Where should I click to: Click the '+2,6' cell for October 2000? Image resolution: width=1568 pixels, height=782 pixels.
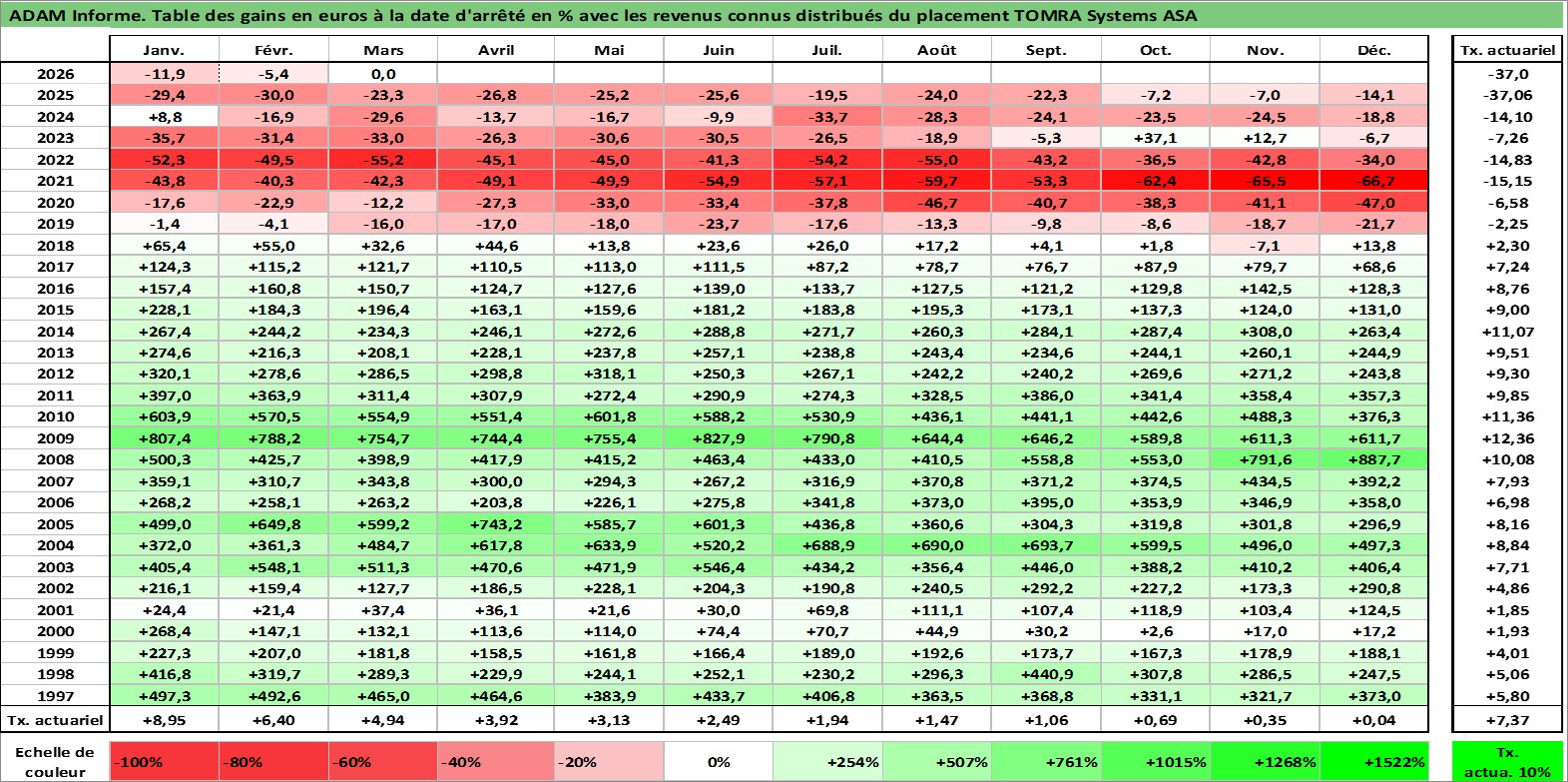(x=1156, y=631)
